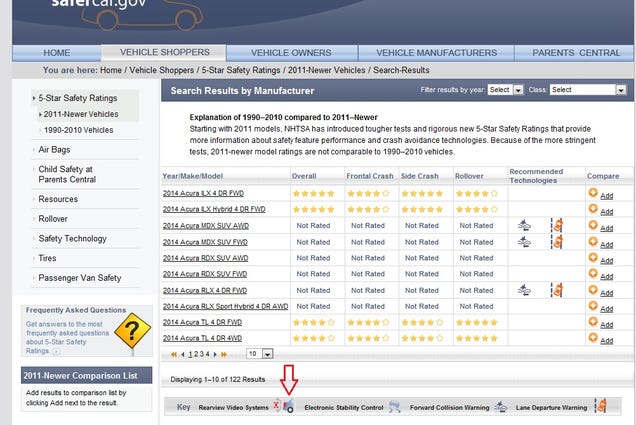
Task: Switch to the PARENTS CENTRAL tab
Action: 576,53
